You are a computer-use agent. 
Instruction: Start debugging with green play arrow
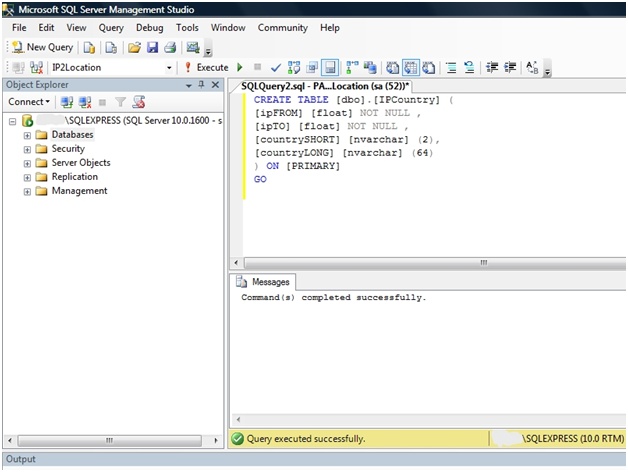tap(240, 67)
